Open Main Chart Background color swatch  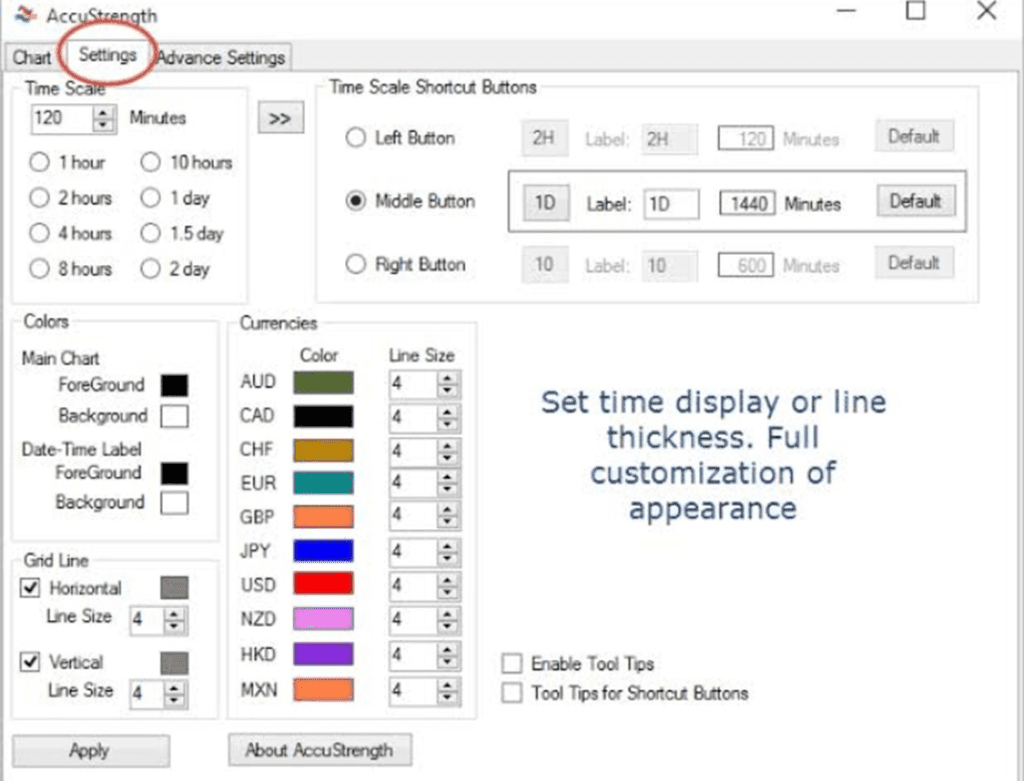point(174,416)
